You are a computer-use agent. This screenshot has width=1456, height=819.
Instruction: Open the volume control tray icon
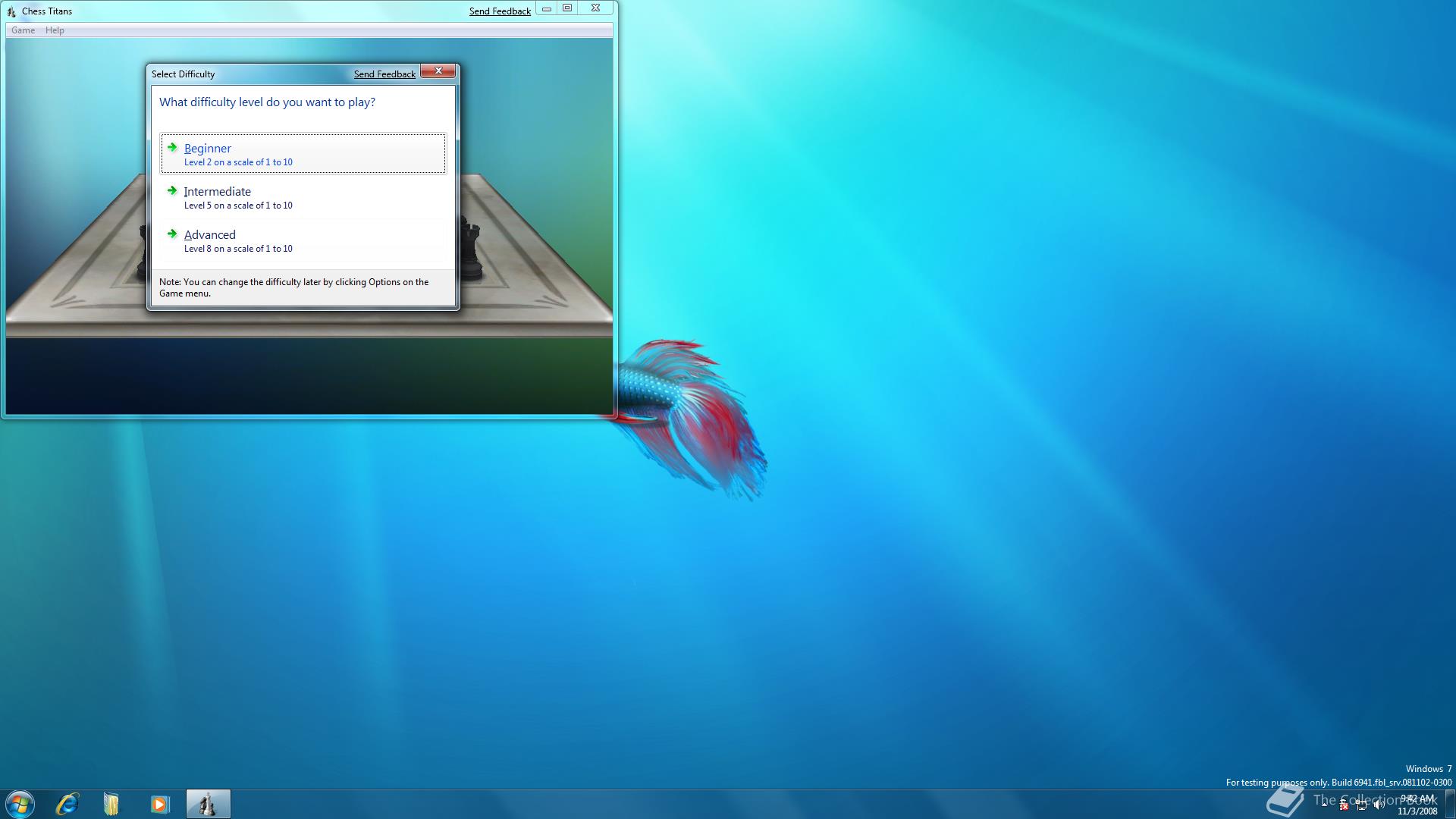click(1379, 805)
